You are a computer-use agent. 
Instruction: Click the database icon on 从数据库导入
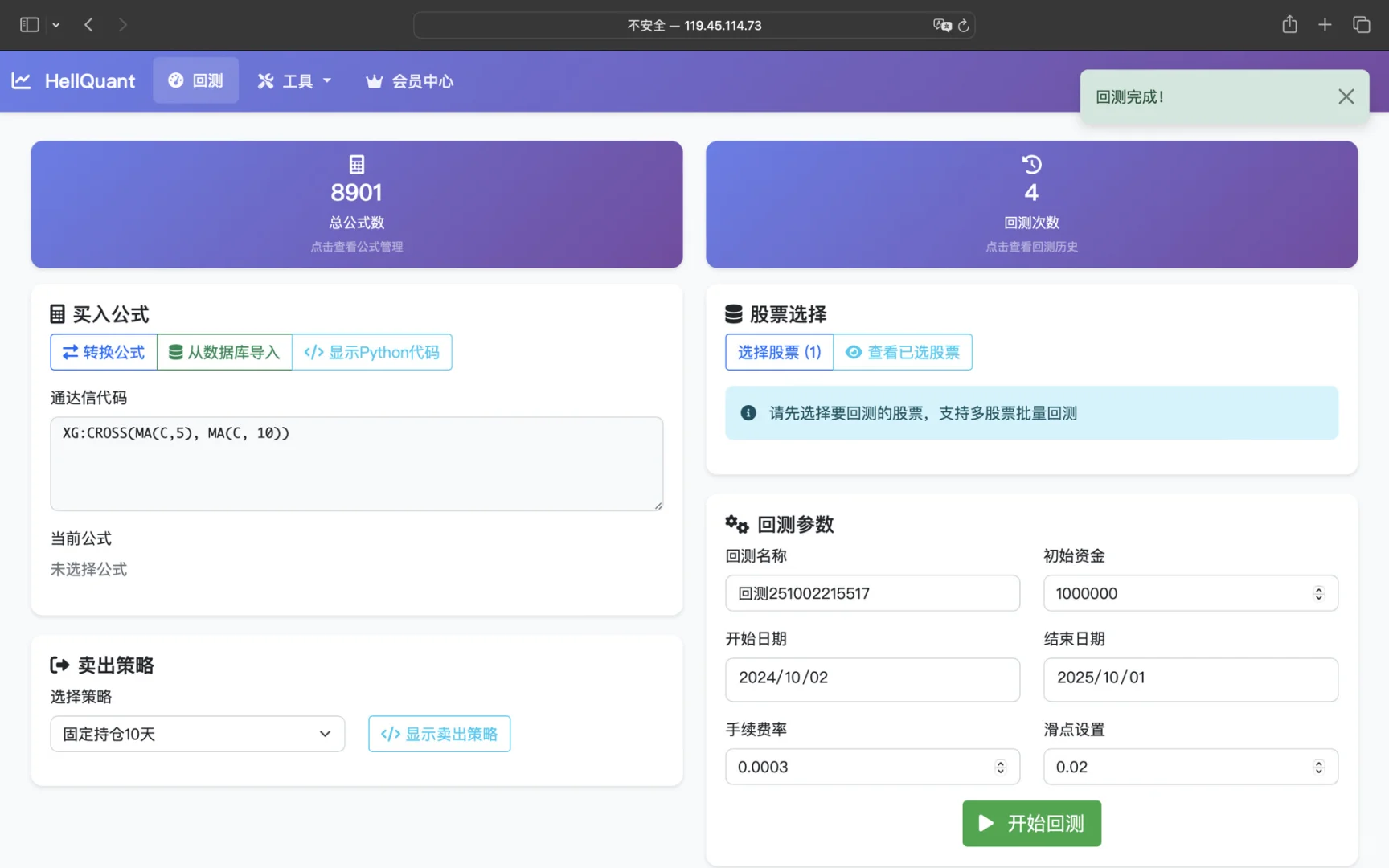pyautogui.click(x=175, y=352)
